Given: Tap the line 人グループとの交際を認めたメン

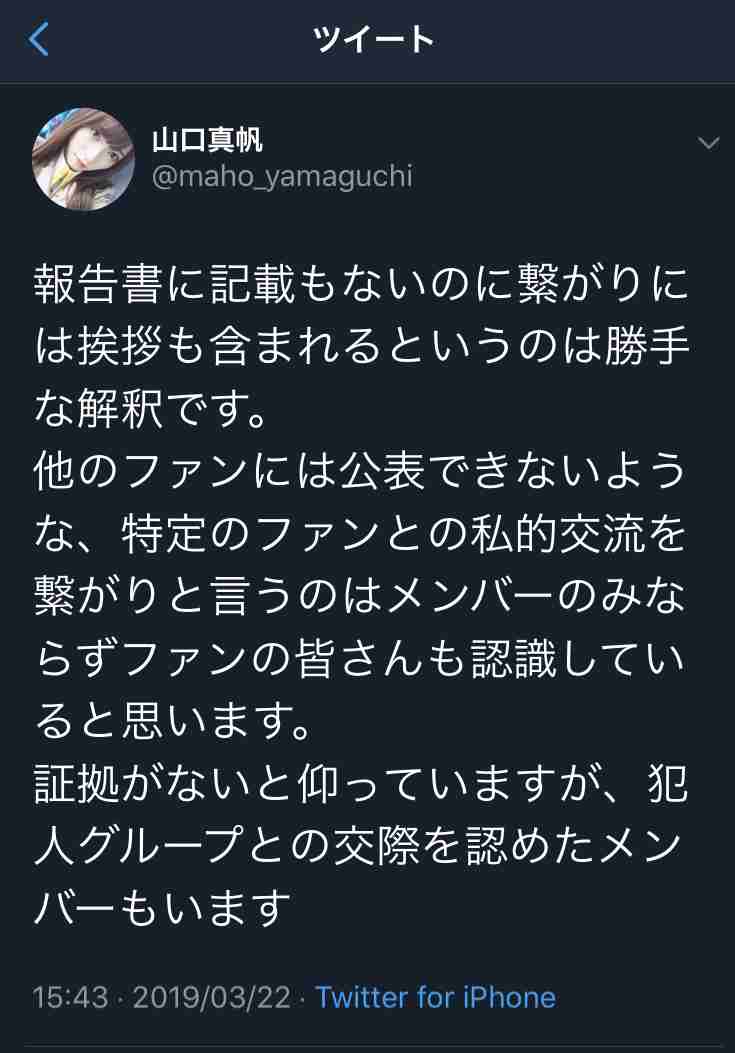Looking at the screenshot, I should 359,846.
